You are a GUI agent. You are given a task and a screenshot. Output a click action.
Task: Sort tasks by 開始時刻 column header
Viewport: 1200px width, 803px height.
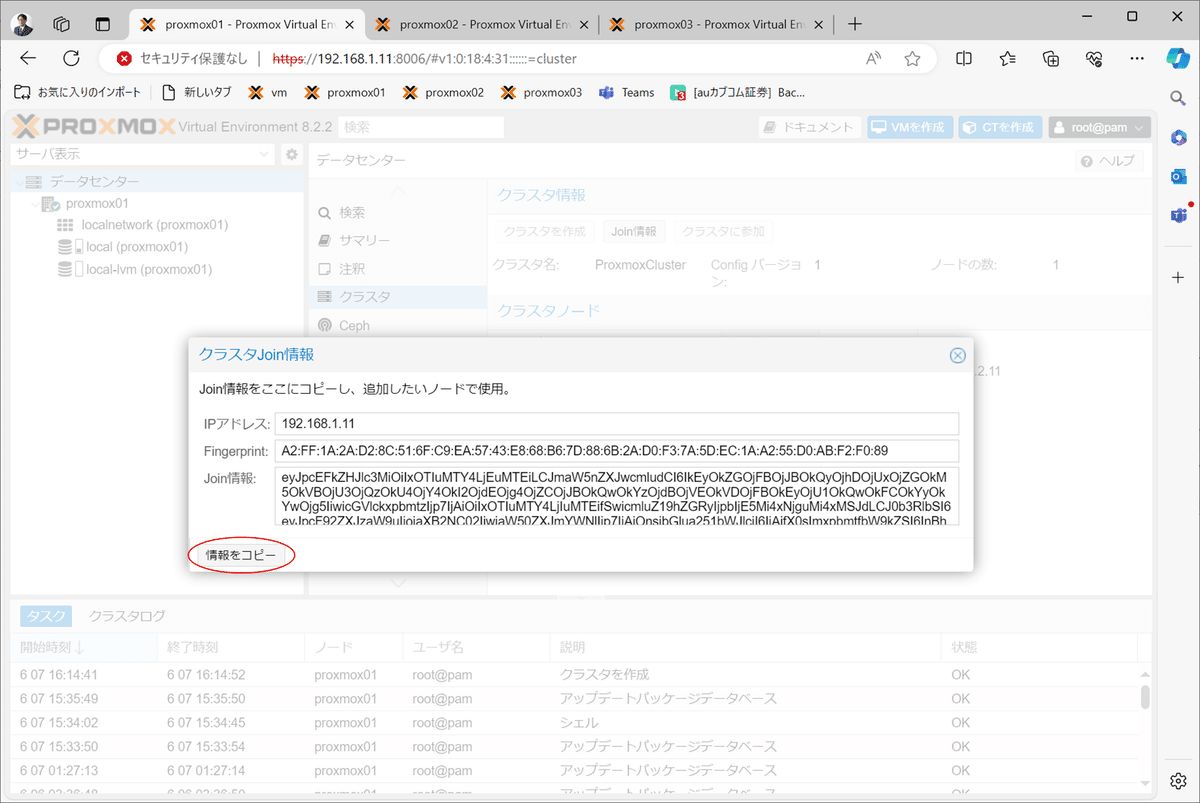[84, 648]
